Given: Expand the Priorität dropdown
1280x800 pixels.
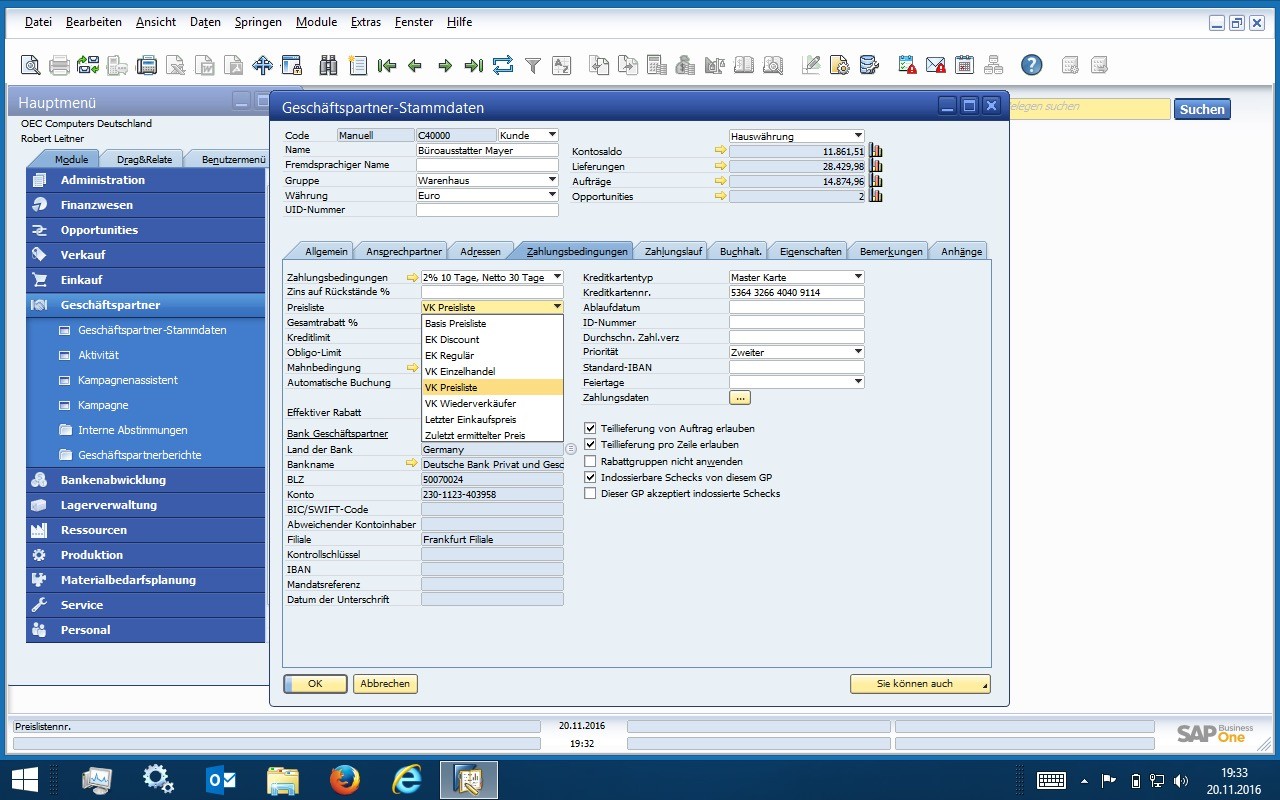Looking at the screenshot, I should tap(858, 352).
